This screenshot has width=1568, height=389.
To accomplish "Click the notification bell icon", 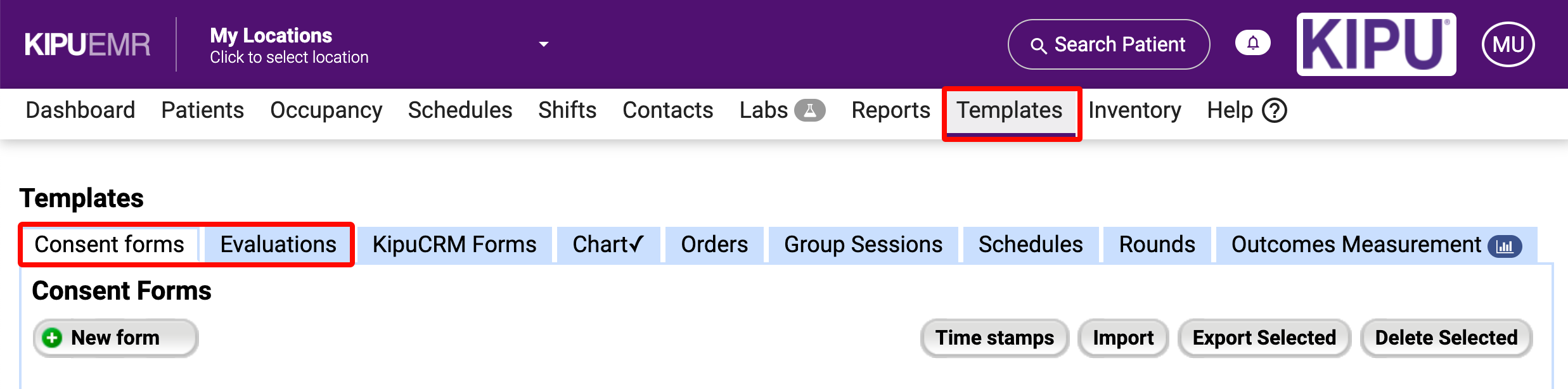I will tap(1252, 43).
